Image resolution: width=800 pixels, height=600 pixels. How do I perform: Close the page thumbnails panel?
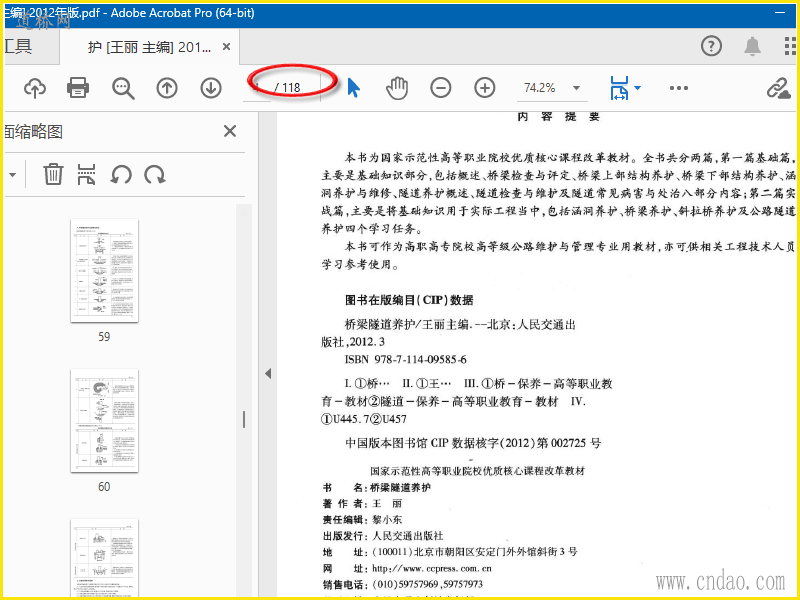point(230,131)
